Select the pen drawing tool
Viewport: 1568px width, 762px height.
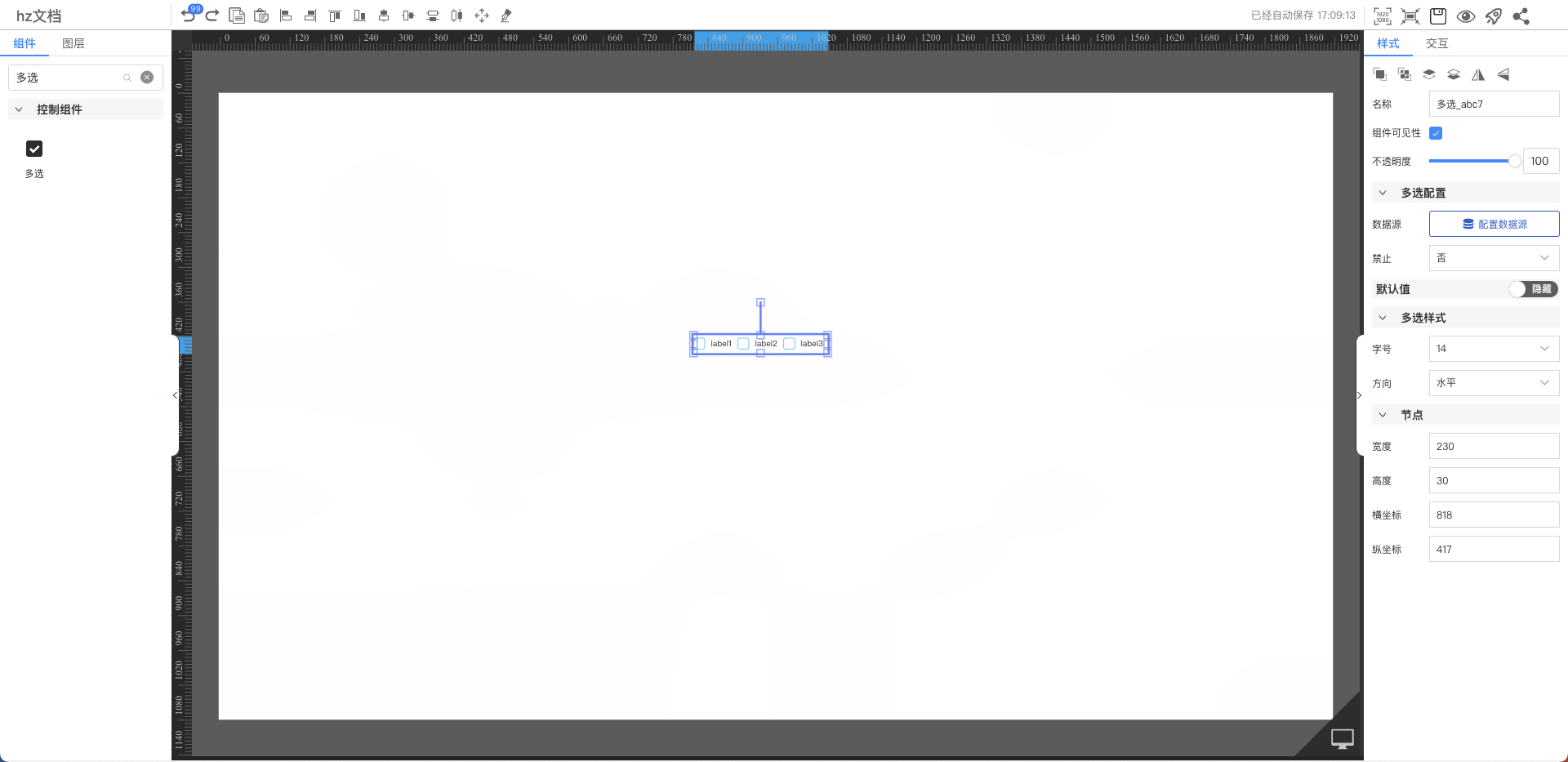pyautogui.click(x=506, y=16)
